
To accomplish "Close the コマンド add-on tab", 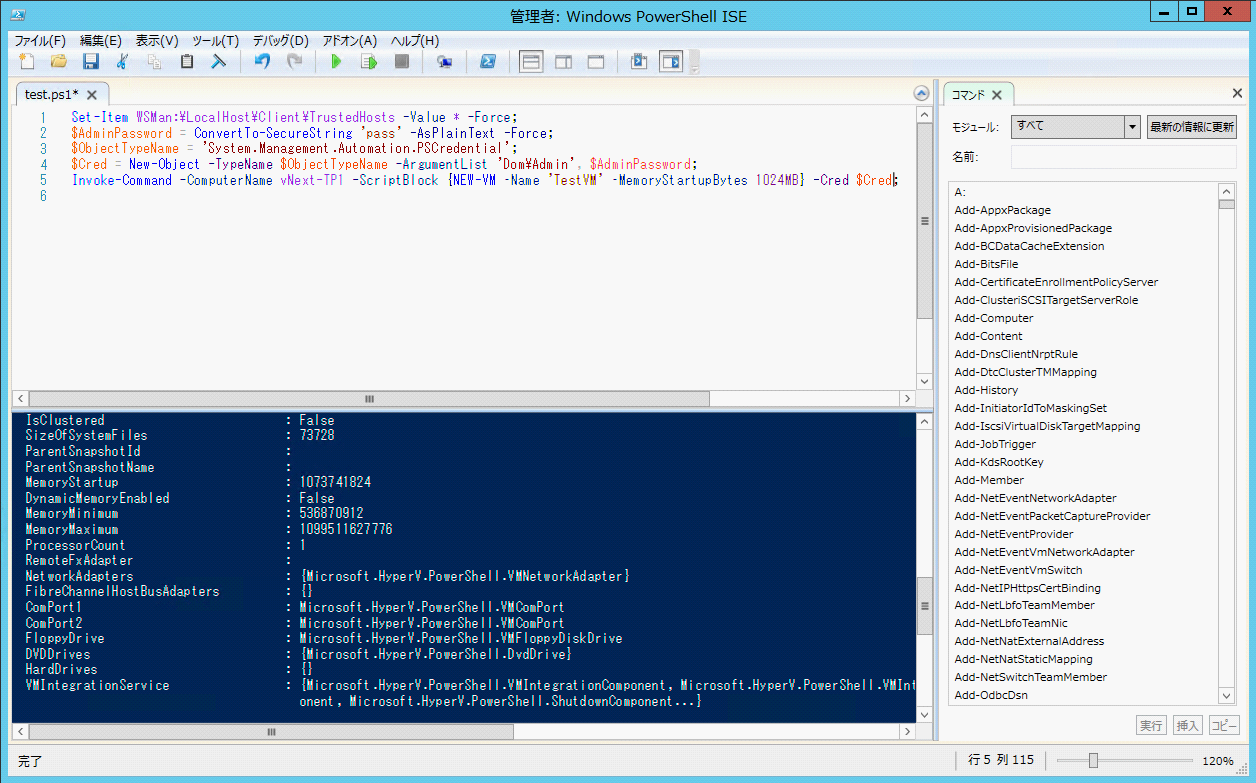I will pyautogui.click(x=996, y=95).
